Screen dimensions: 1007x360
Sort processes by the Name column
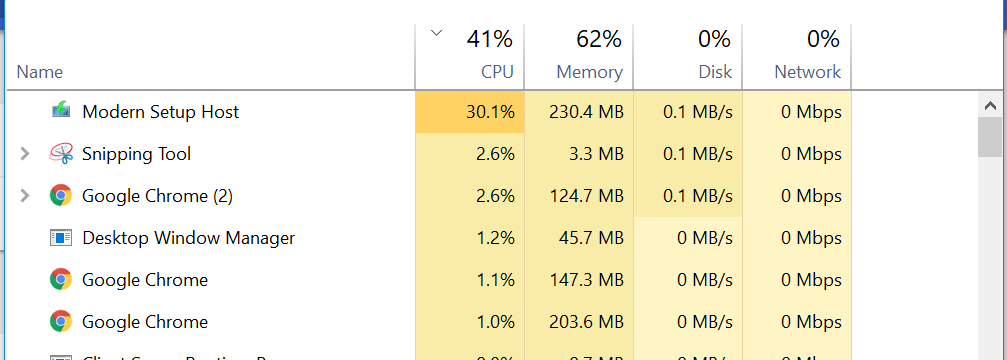tap(40, 72)
